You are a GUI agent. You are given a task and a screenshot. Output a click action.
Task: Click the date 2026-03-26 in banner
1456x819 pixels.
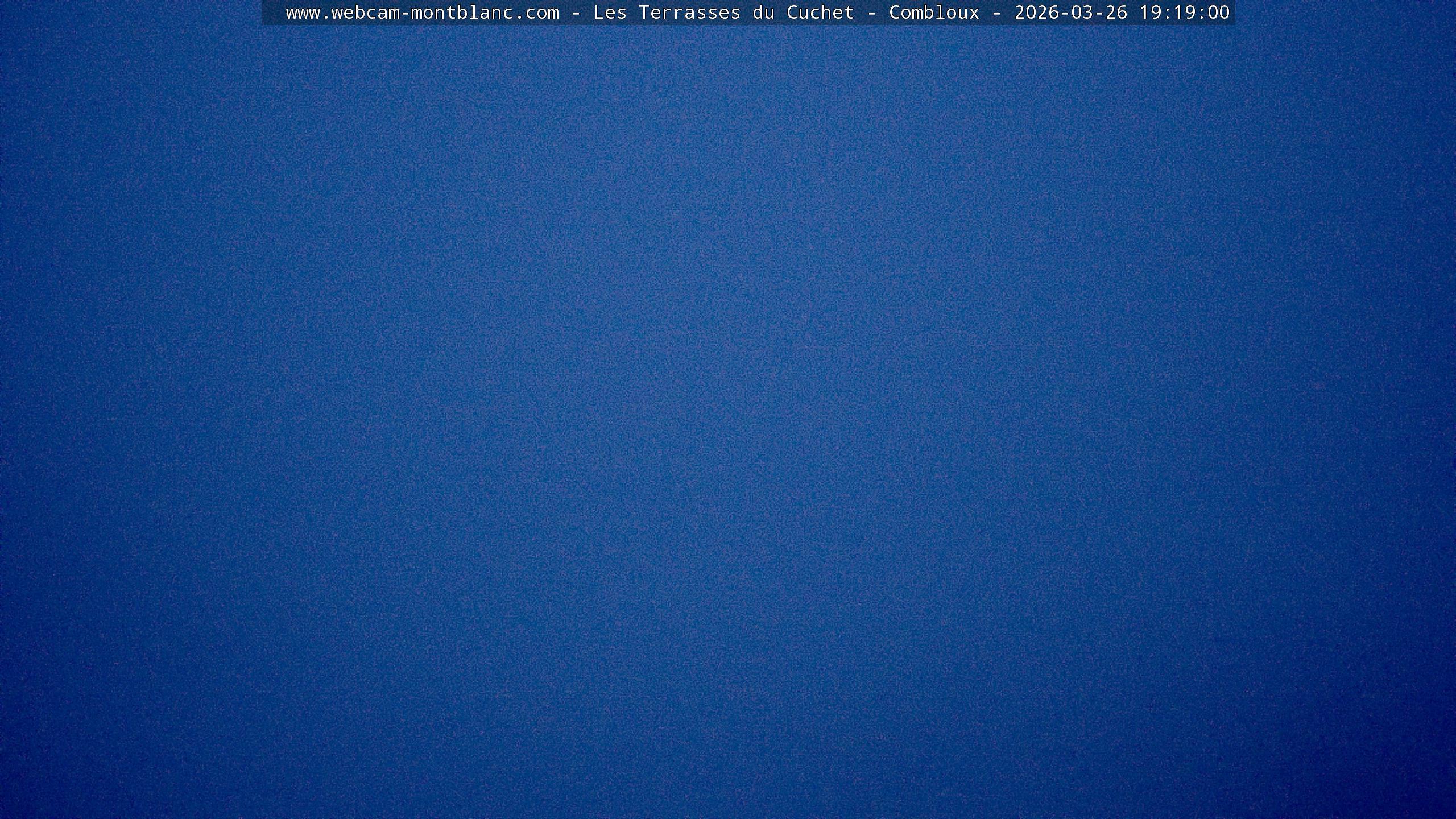tap(1071, 13)
